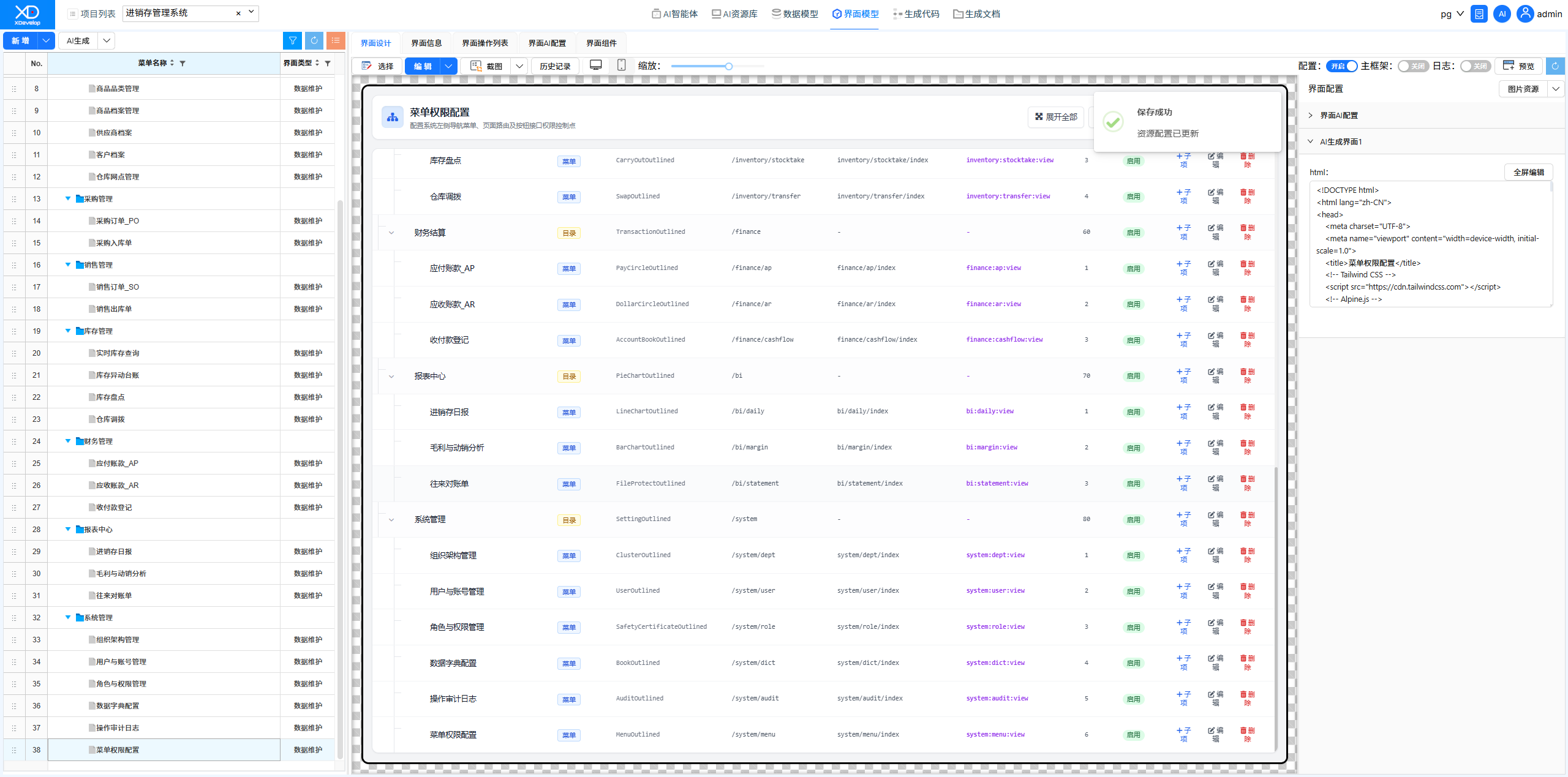Image resolution: width=1568 pixels, height=777 pixels.
Task: Click the refresh icon above the menu list
Action: click(314, 40)
